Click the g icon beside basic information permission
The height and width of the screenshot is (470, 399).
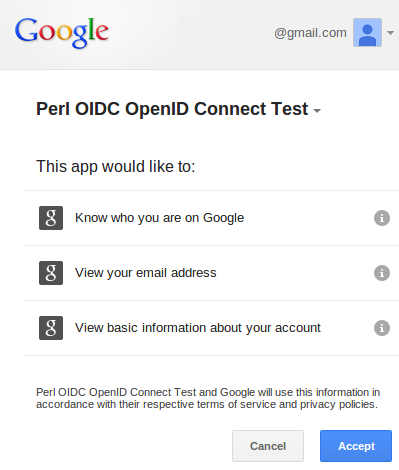[x=51, y=328]
